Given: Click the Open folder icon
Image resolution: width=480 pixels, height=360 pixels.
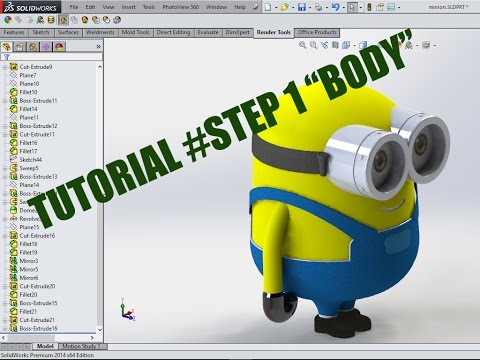Looking at the screenshot, I should [284, 7].
